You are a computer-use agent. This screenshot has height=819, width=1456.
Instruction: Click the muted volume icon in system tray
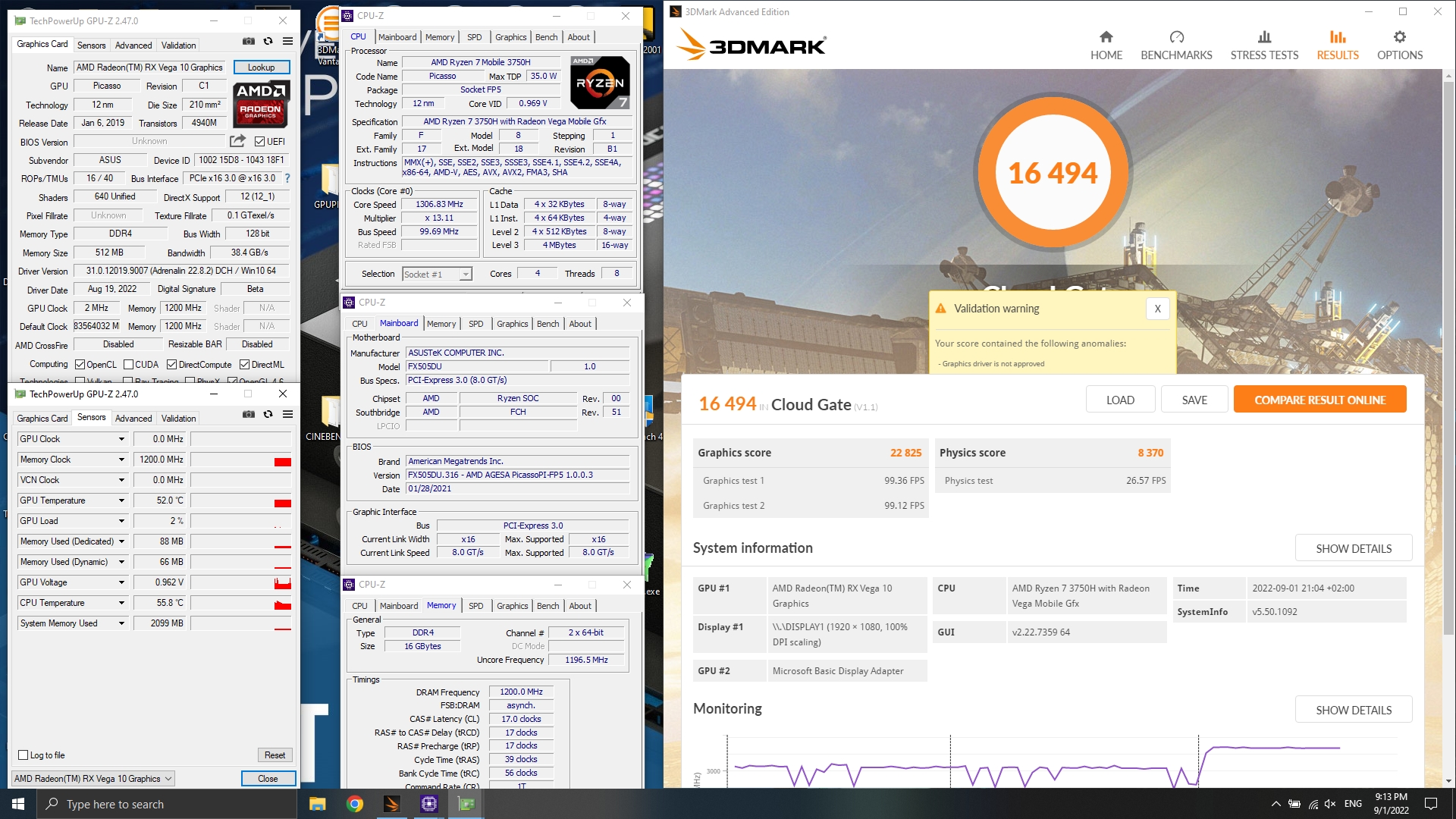tap(1330, 804)
